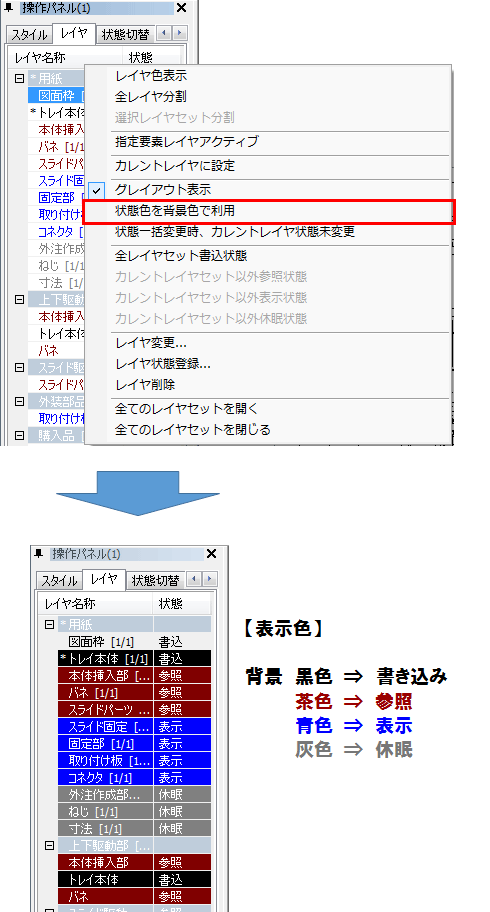Viewport: 490px width, 912px height.
Task: Select 全てのレイヤセットを開く menu entry
Action: point(268,409)
